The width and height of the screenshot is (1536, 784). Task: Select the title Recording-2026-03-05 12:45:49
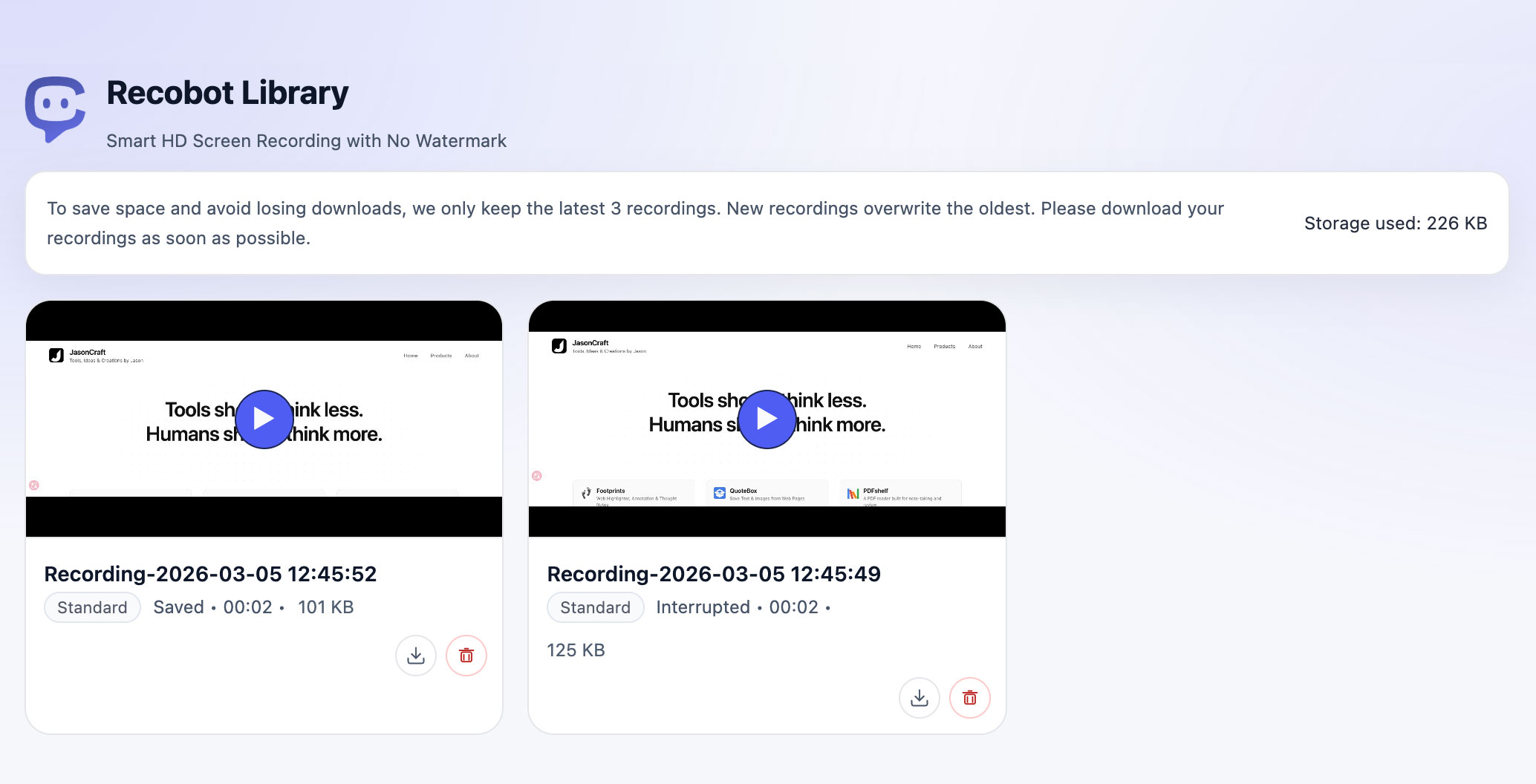(713, 574)
